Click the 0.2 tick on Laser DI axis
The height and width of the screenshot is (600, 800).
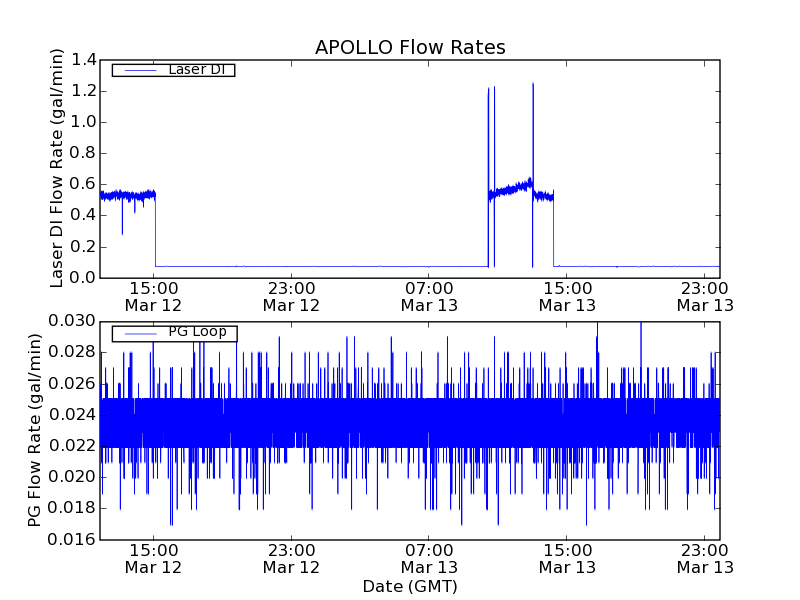click(83, 247)
